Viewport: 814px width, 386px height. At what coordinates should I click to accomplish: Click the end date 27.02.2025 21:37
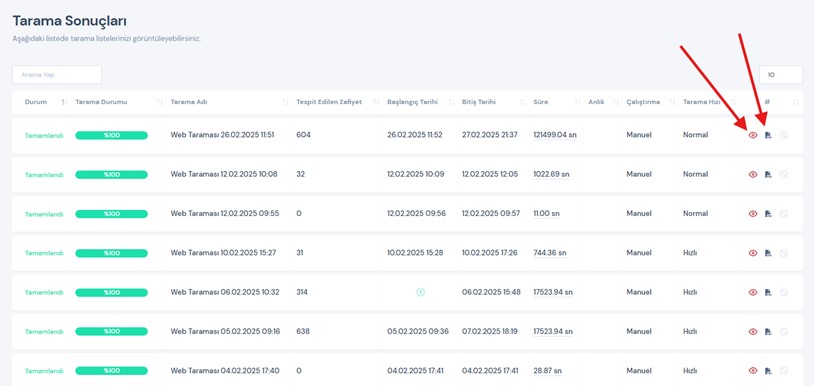click(x=490, y=135)
